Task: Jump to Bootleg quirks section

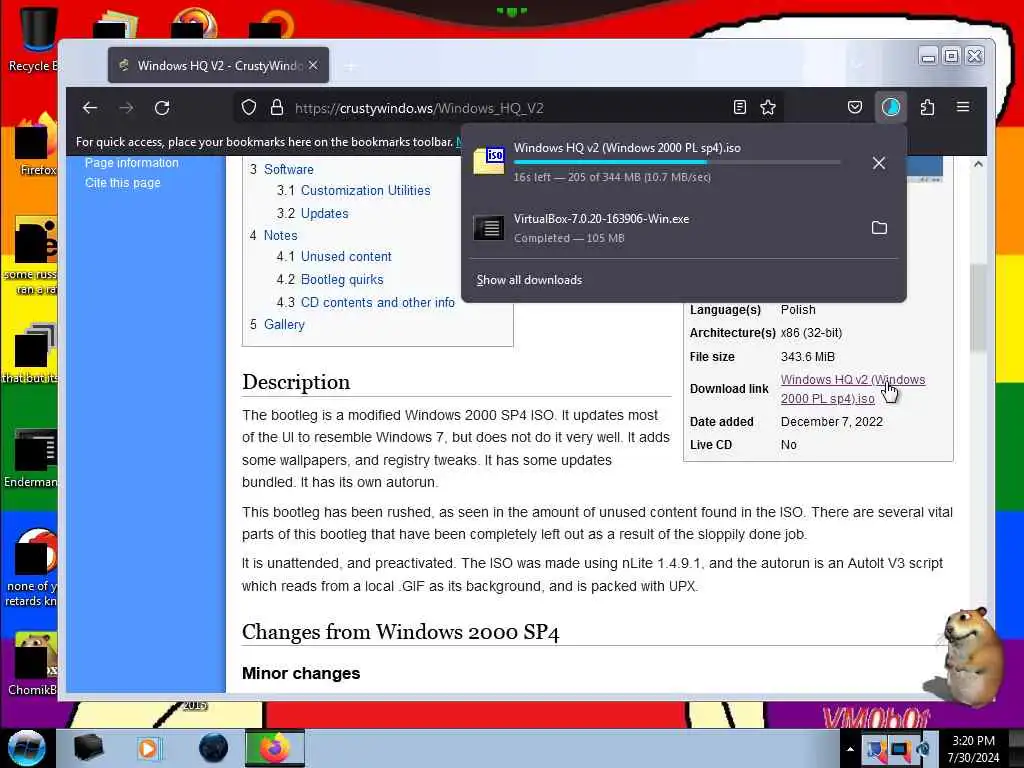Action: [x=342, y=280]
